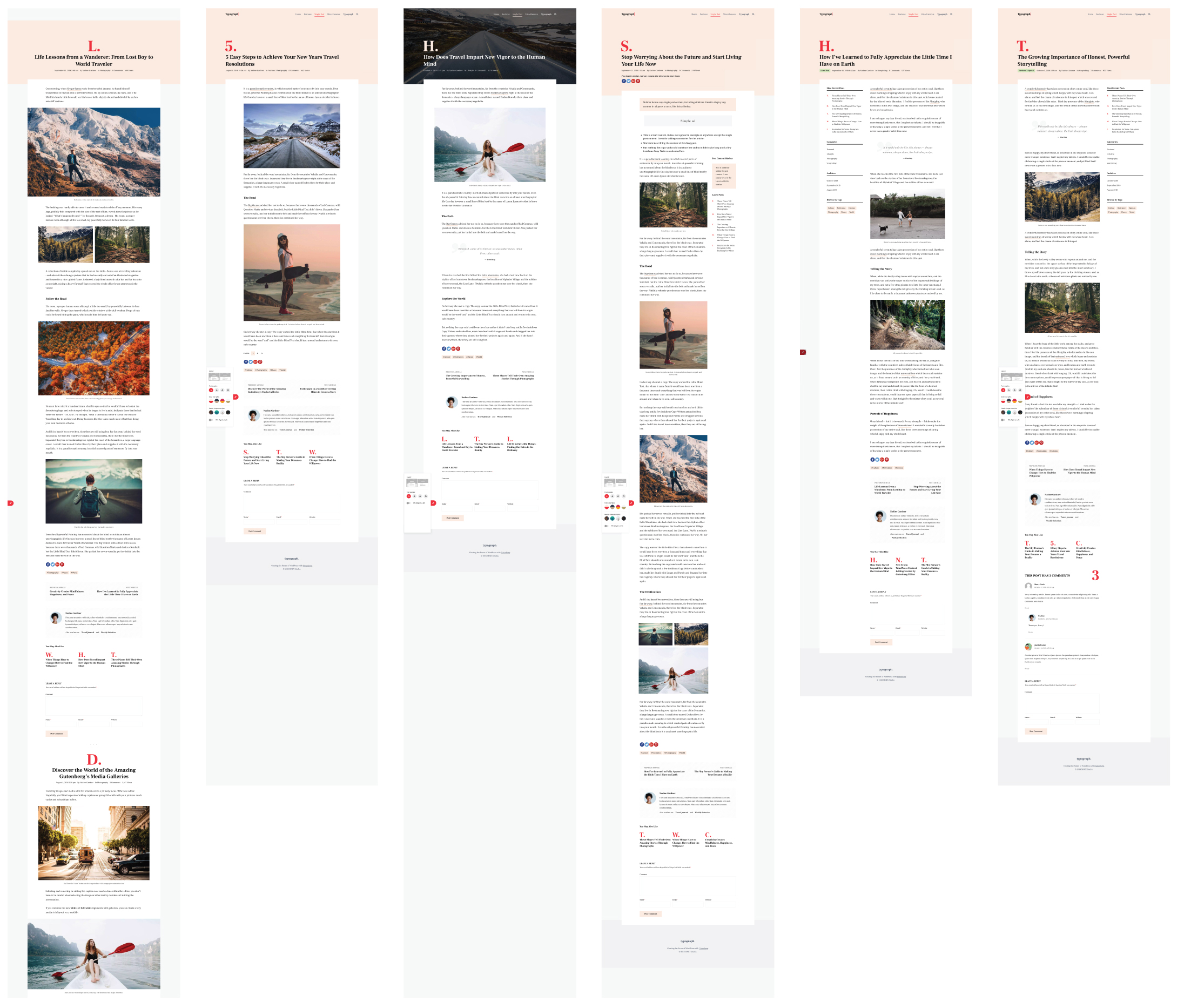Click Facebook share icon under 'Stop Worrying' title
Screen dimensions: 1184x1008
623,81
